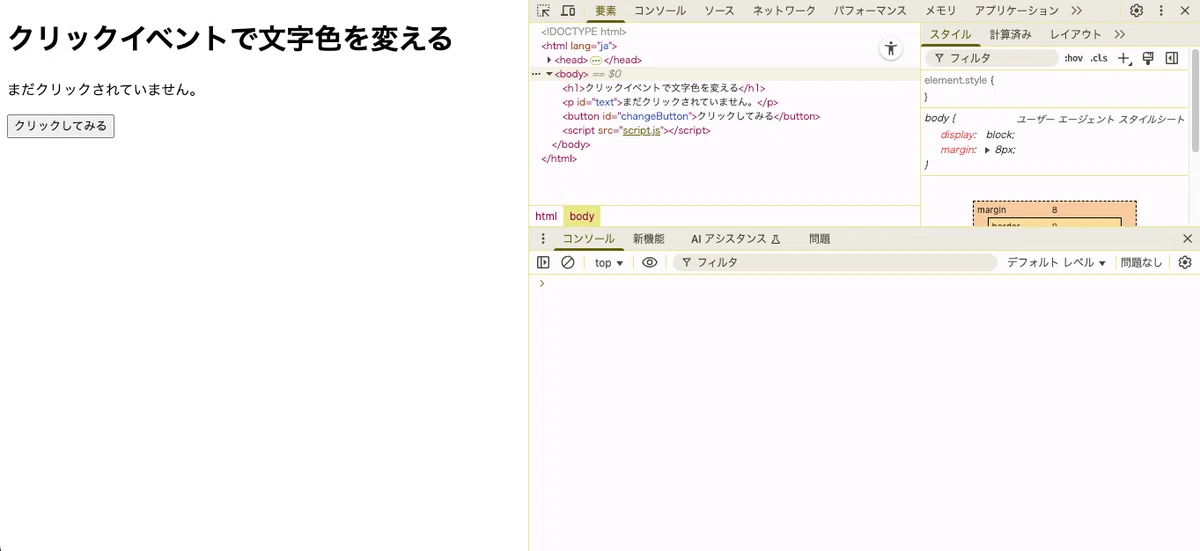Click the round accessibility person icon

(x=891, y=49)
